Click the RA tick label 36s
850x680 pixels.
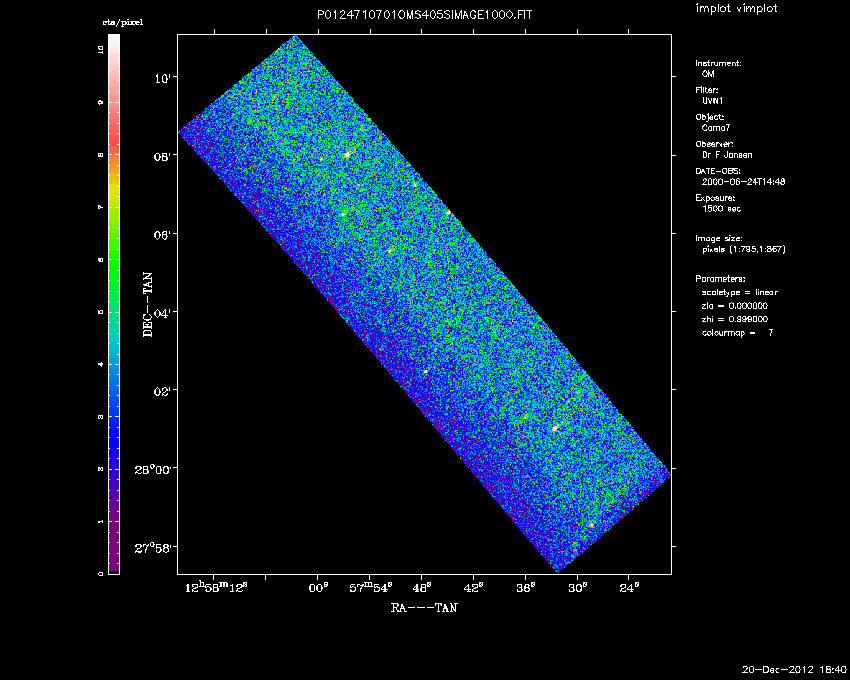(x=526, y=588)
